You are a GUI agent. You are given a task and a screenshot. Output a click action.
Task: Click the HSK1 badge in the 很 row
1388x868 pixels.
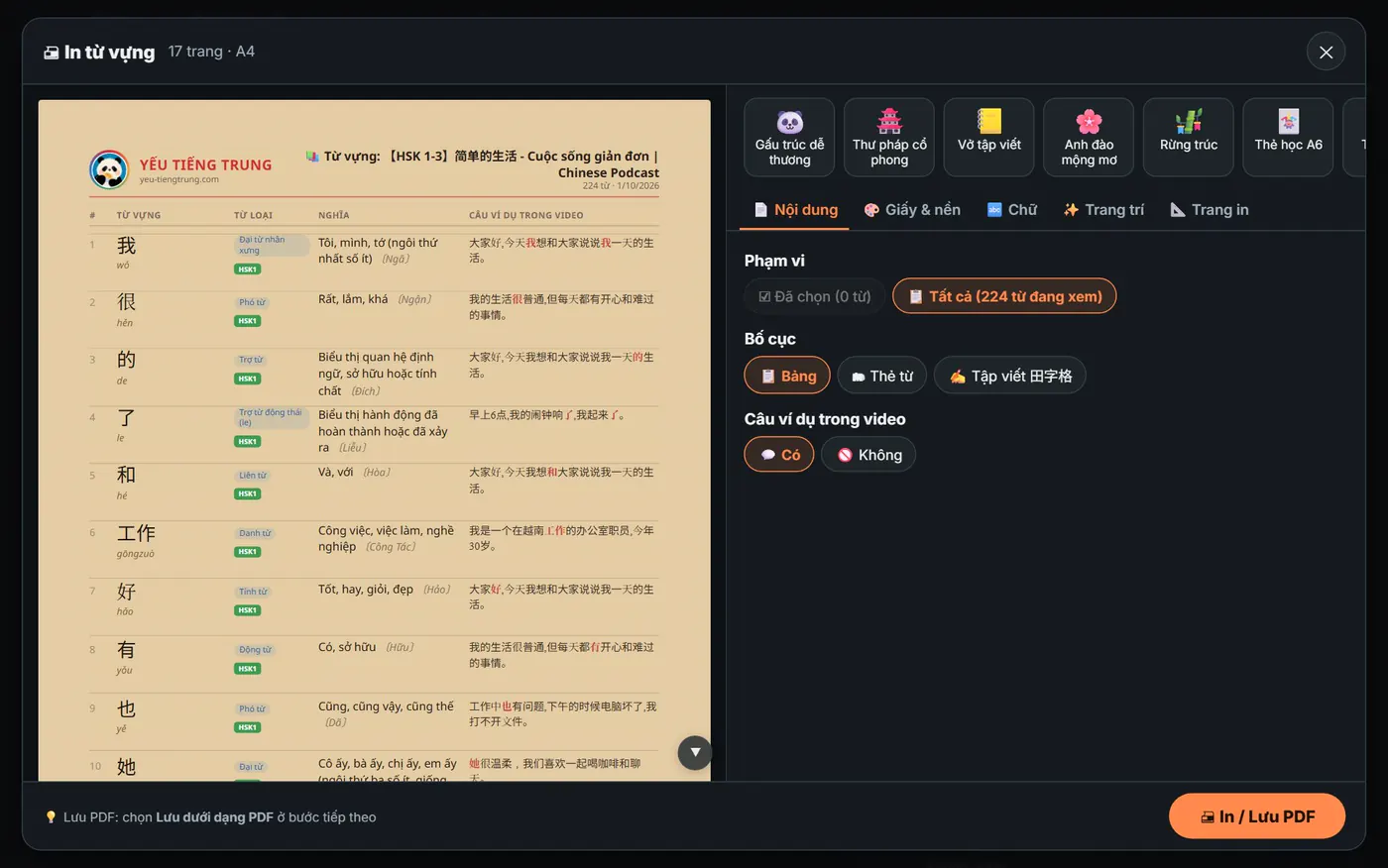point(247,321)
